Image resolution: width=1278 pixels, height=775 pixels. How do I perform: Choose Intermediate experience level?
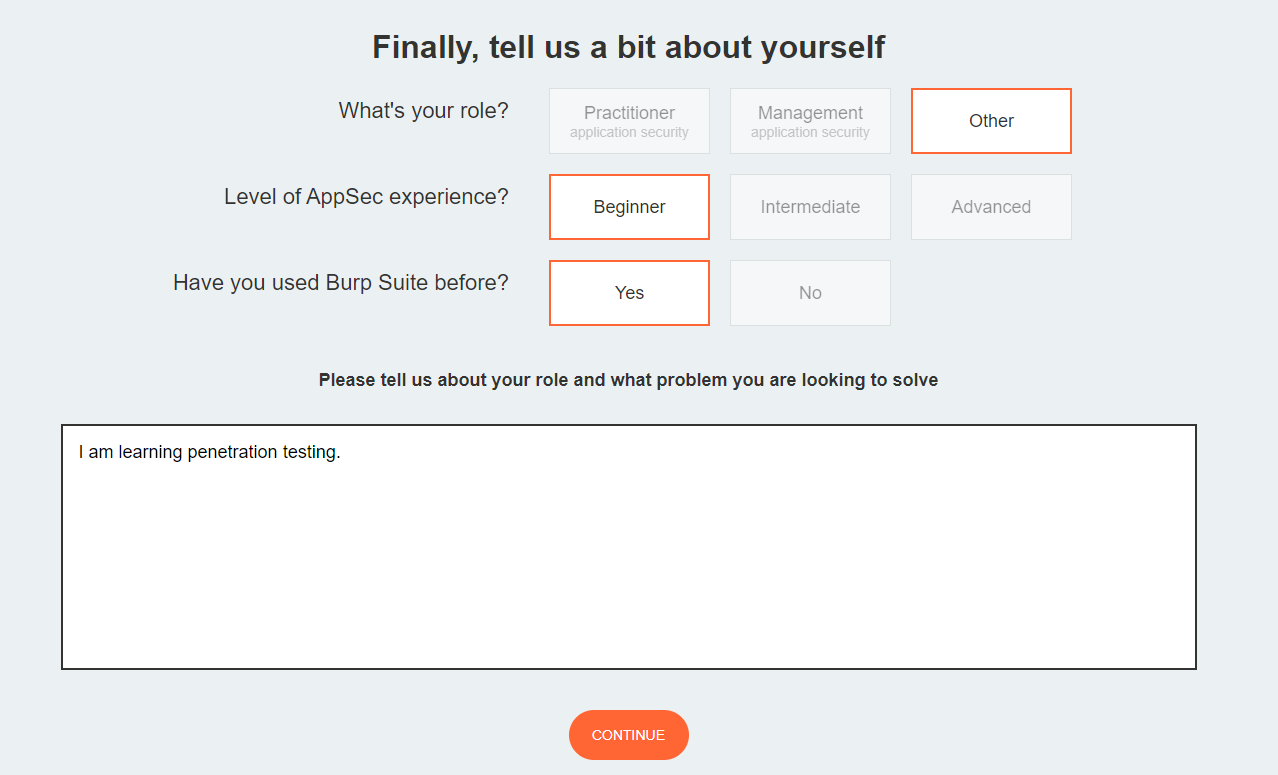(x=810, y=207)
